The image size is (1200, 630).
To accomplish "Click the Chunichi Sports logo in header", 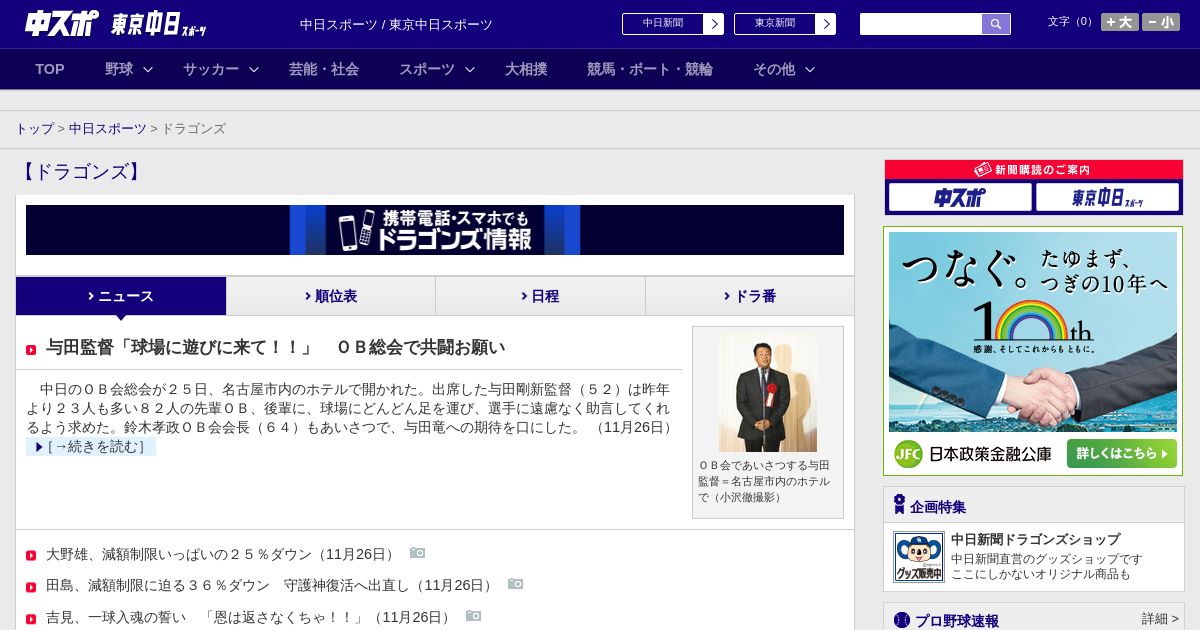I will click(x=61, y=23).
